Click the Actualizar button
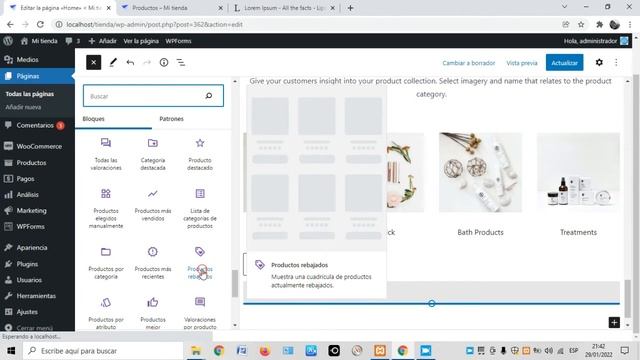The height and width of the screenshot is (360, 640). (564, 63)
